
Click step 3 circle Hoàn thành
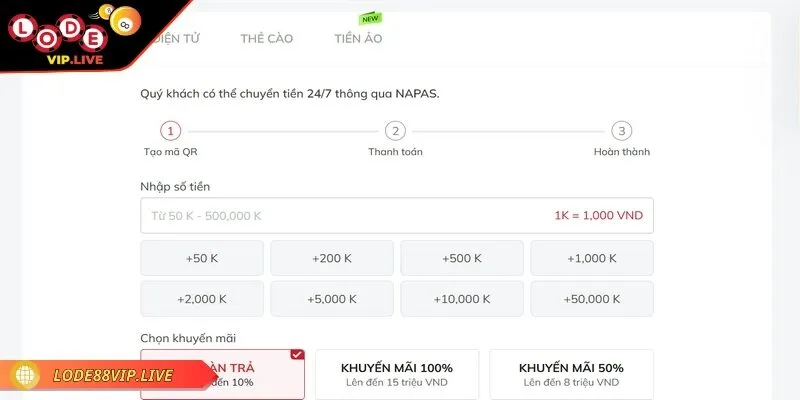coord(622,131)
